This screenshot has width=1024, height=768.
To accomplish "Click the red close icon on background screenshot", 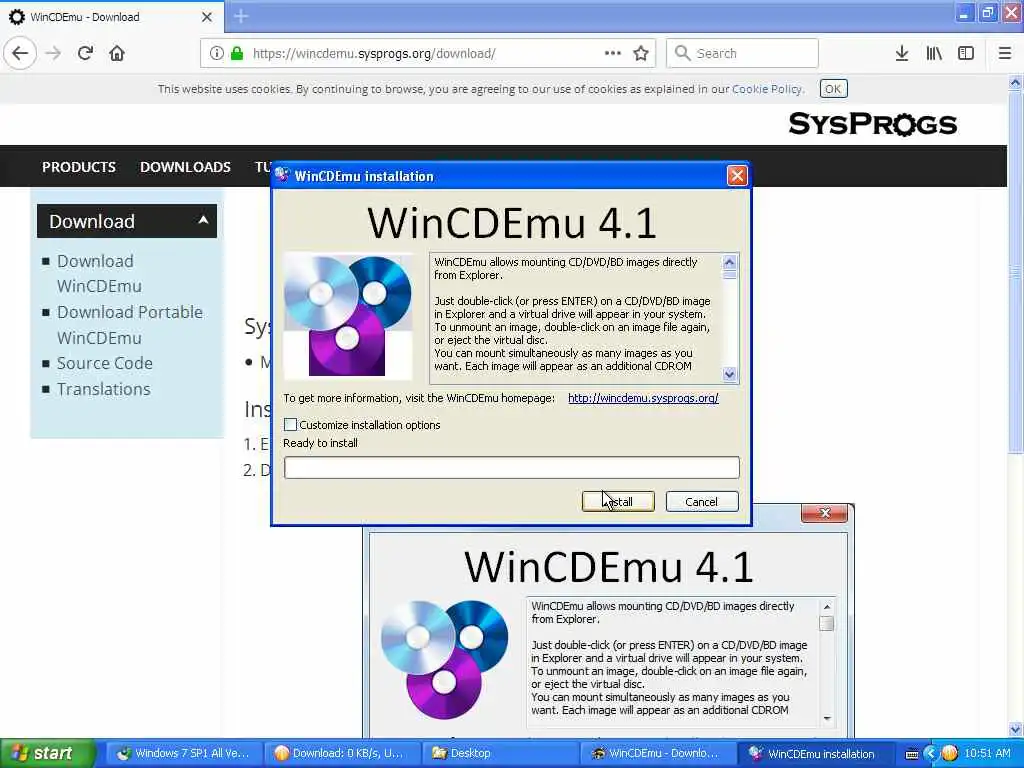I will (824, 513).
